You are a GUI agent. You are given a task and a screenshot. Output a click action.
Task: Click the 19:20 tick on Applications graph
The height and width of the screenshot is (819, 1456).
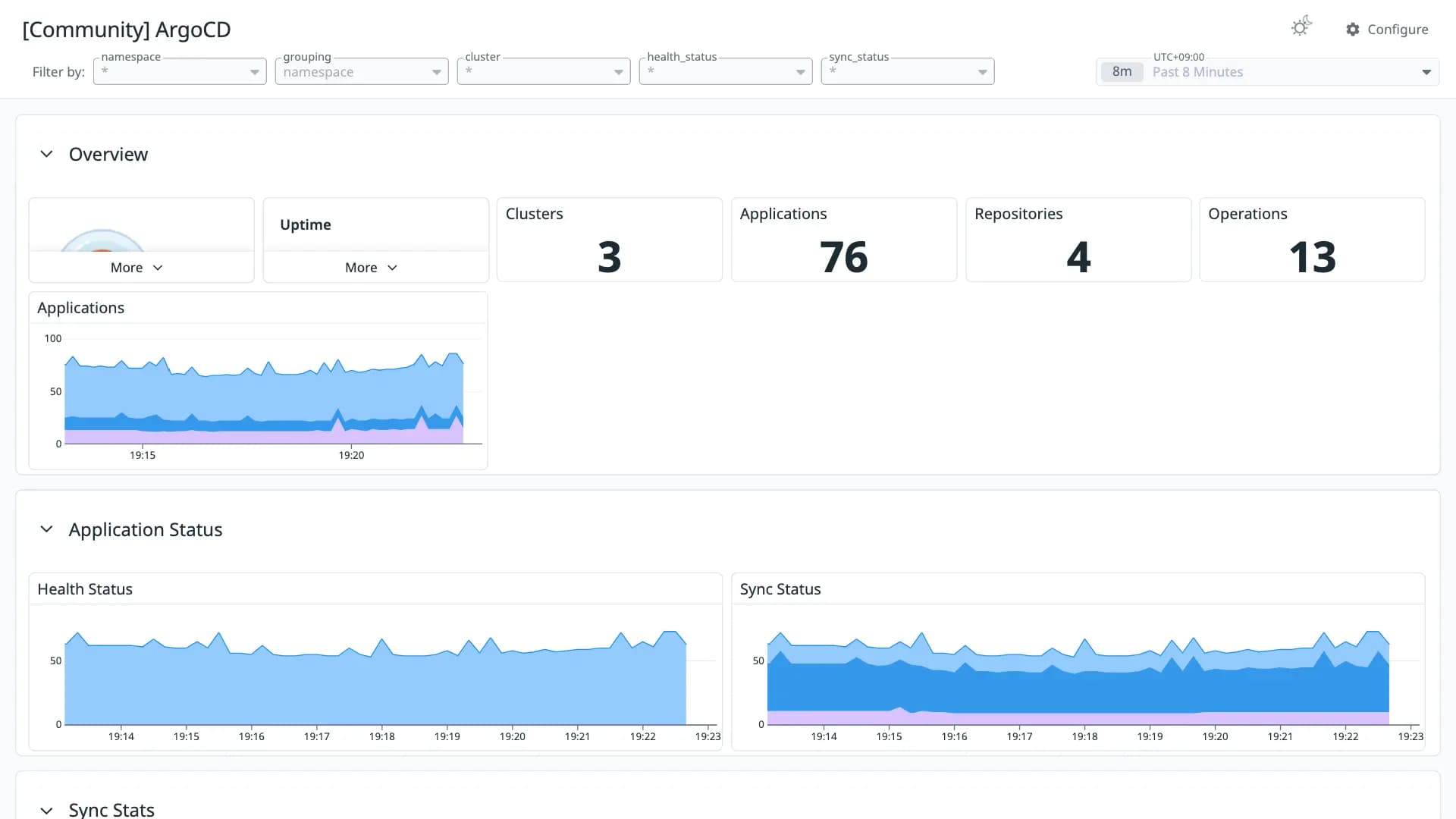(351, 455)
